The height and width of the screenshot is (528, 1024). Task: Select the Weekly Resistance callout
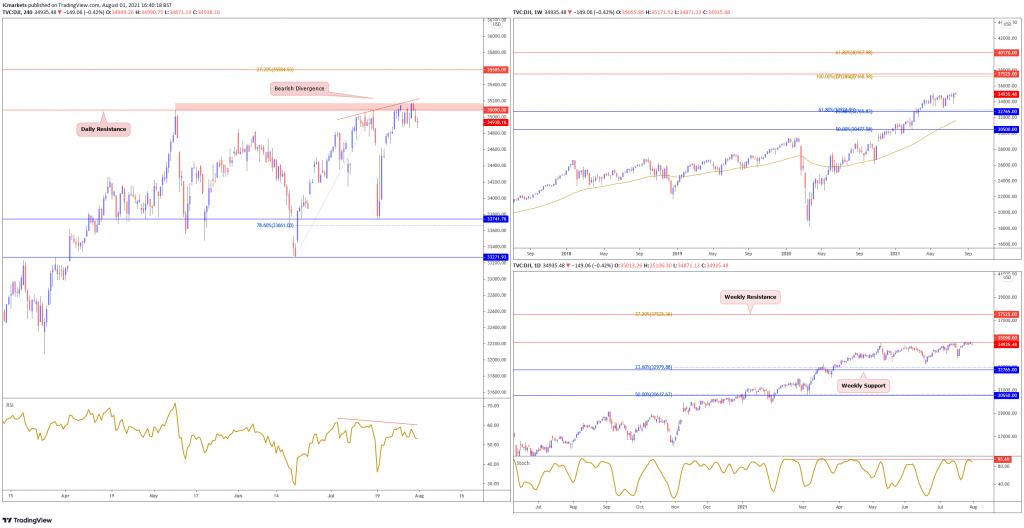pos(750,297)
